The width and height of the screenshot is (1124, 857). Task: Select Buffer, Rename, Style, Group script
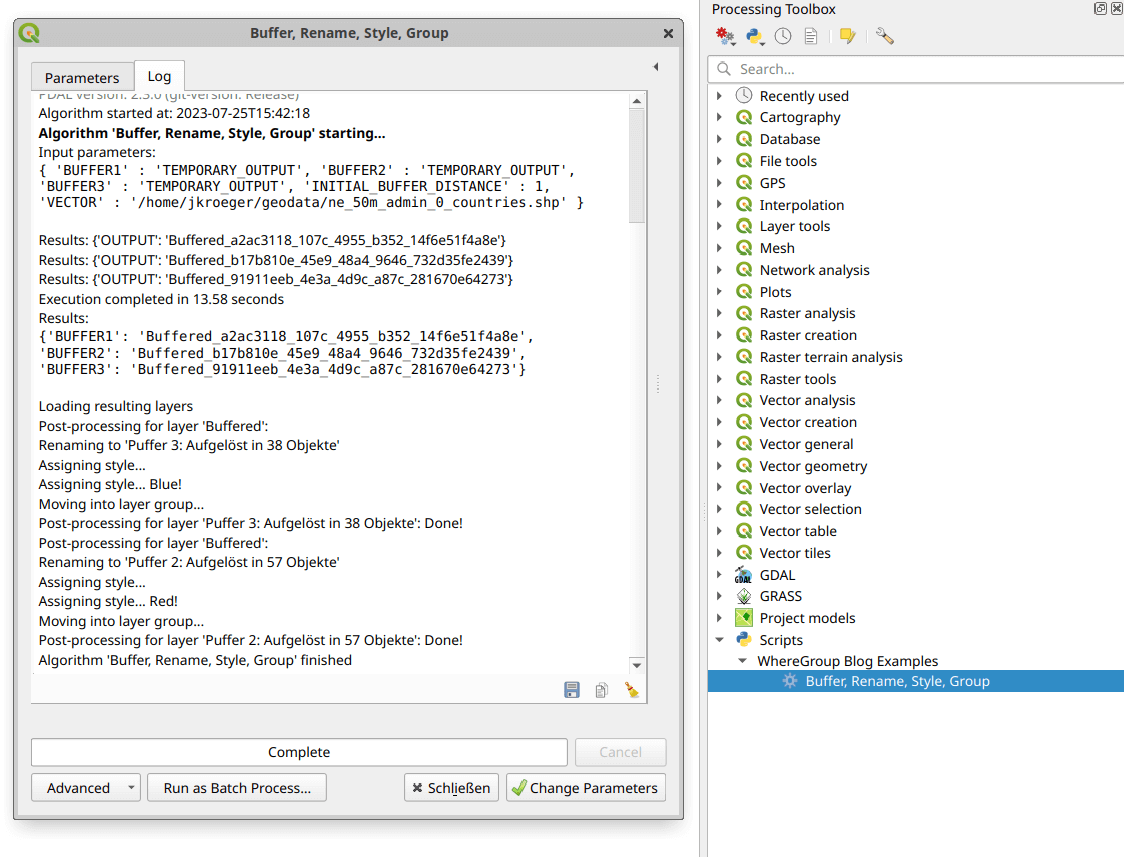(897, 681)
